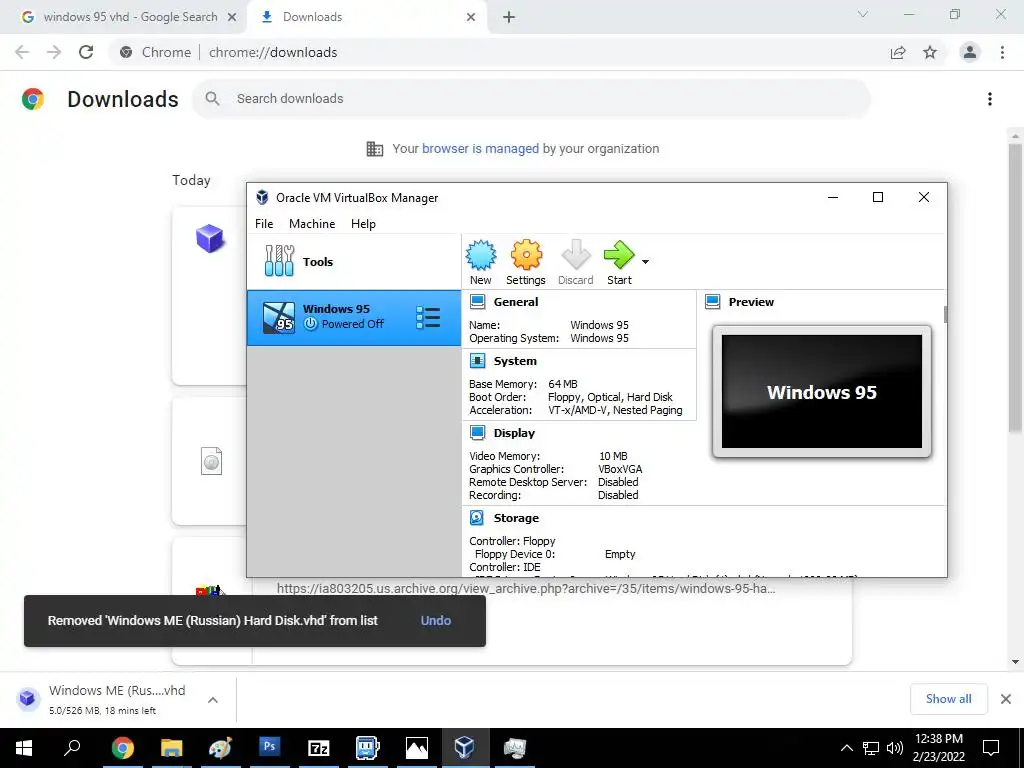This screenshot has width=1024, height=768.
Task: Click the System chip icon
Action: 477,361
